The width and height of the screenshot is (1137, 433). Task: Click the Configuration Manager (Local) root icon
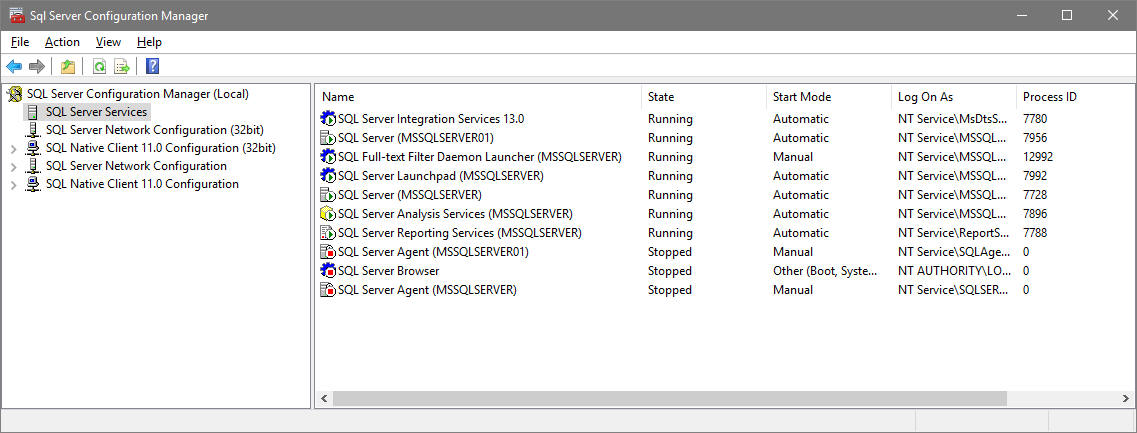(14, 94)
